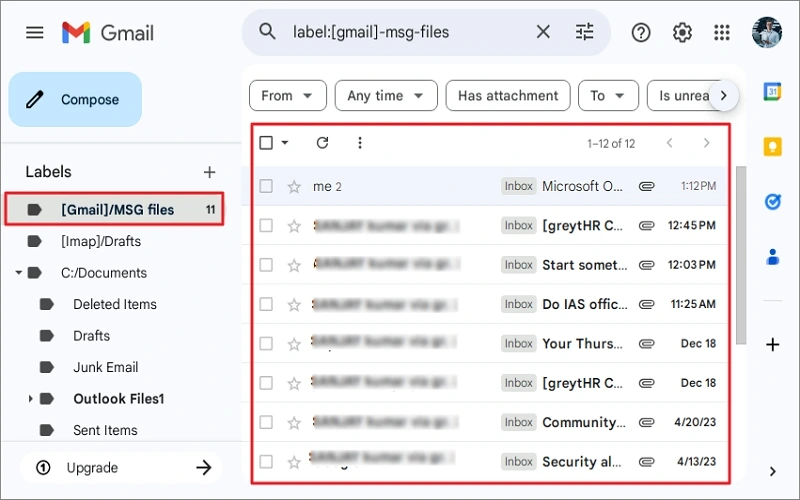Select the 12:45 PM email checkbox

pos(266,226)
